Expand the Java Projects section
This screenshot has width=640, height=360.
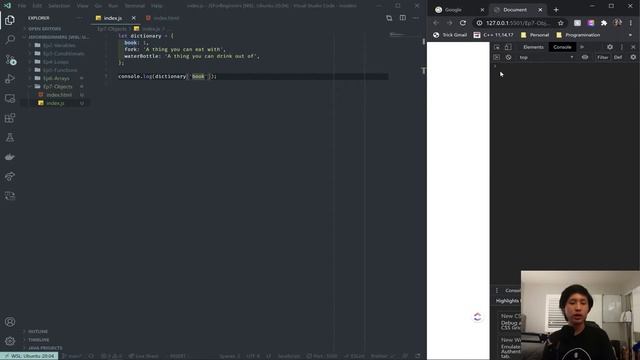point(45,348)
